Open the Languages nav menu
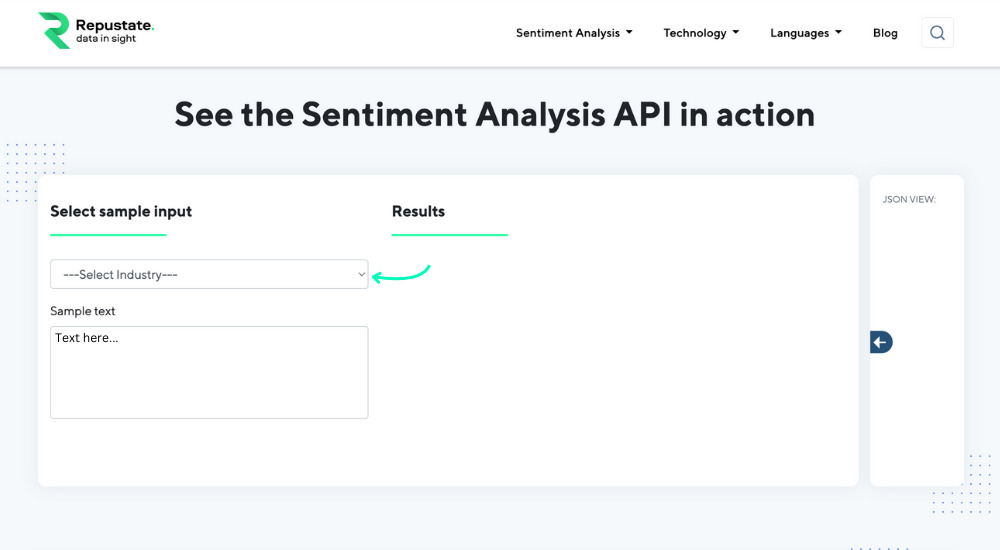This screenshot has width=1000, height=550. tap(800, 33)
